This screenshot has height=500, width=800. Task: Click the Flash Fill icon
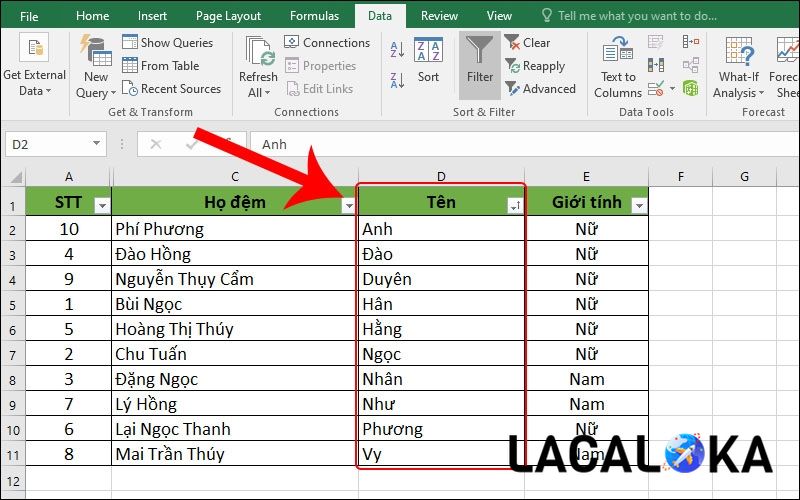coord(656,42)
